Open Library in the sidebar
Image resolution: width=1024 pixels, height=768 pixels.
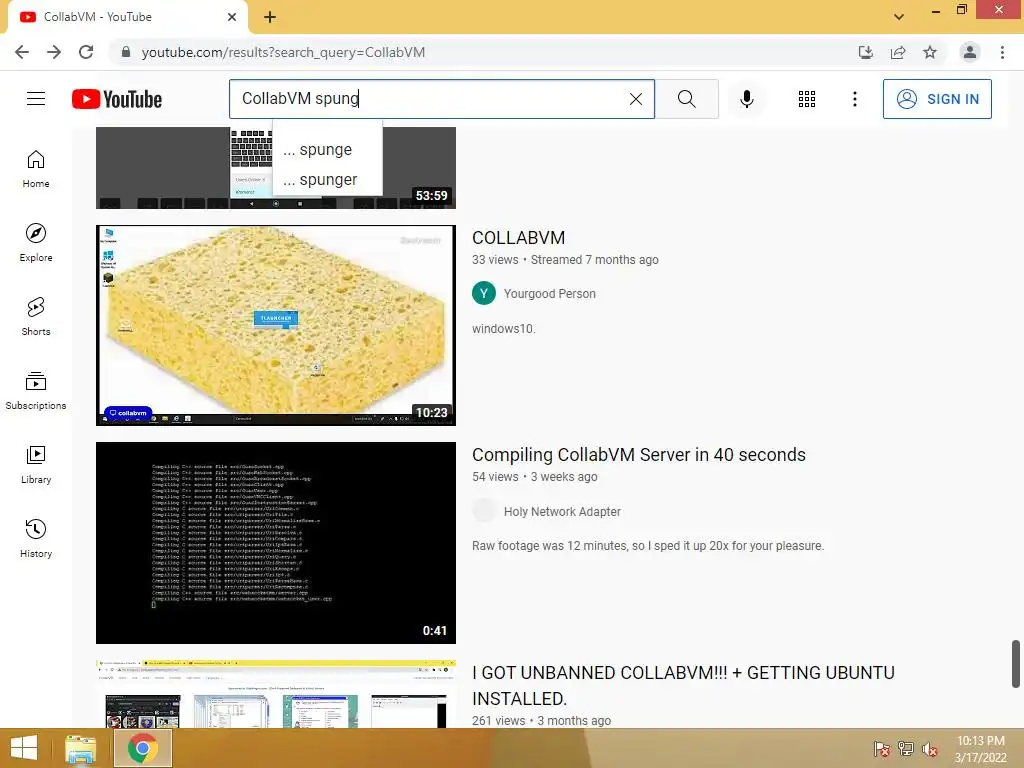click(x=36, y=464)
